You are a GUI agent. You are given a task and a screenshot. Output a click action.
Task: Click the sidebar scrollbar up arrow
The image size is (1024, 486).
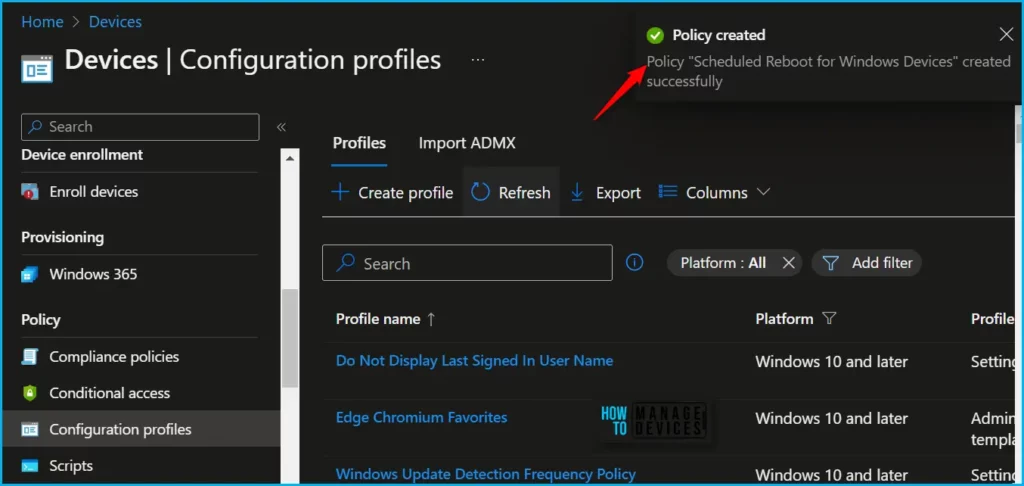pyautogui.click(x=290, y=158)
